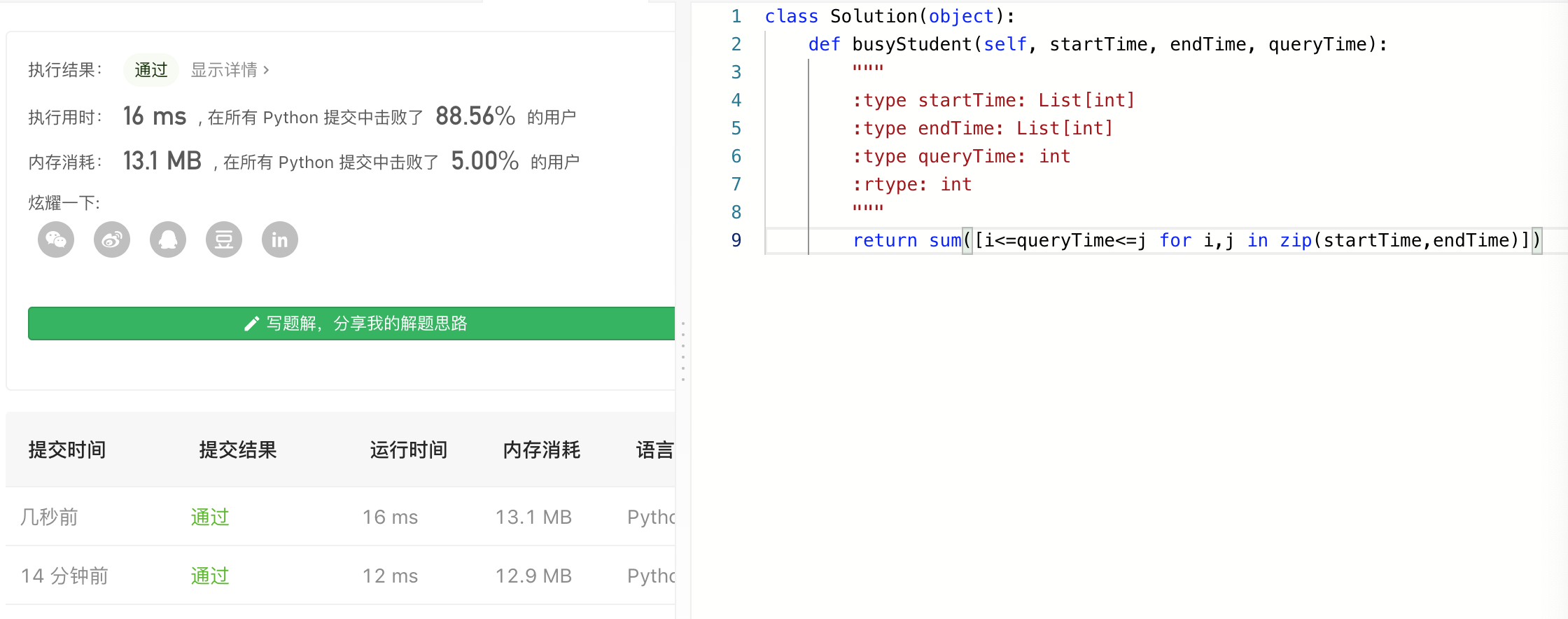Click ':type startTime: List[int]' docstring line
This screenshot has height=619, width=1568.
(x=993, y=100)
